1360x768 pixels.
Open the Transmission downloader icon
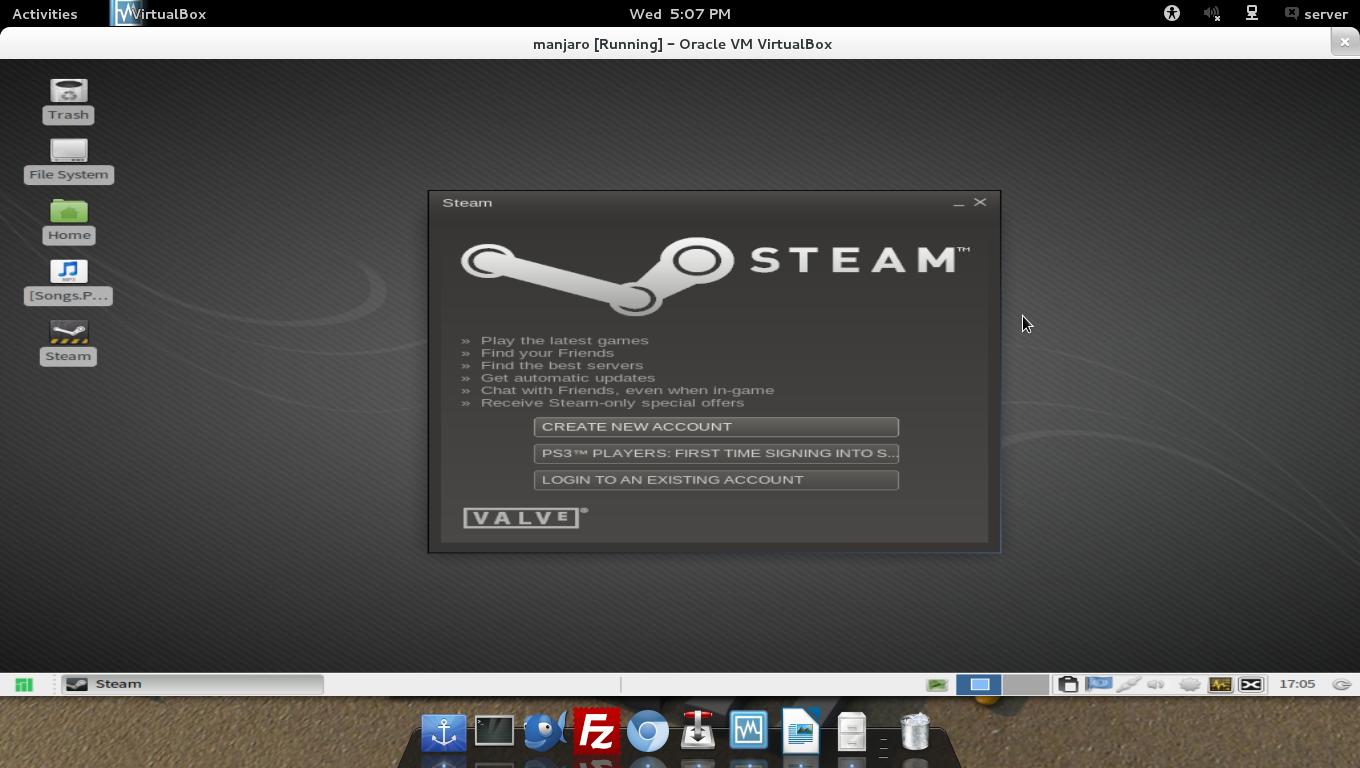(699, 732)
